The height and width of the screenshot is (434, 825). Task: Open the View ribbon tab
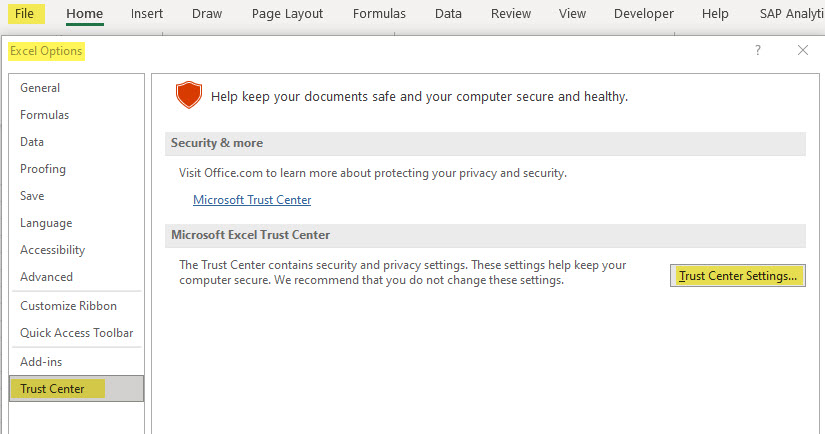pos(572,14)
